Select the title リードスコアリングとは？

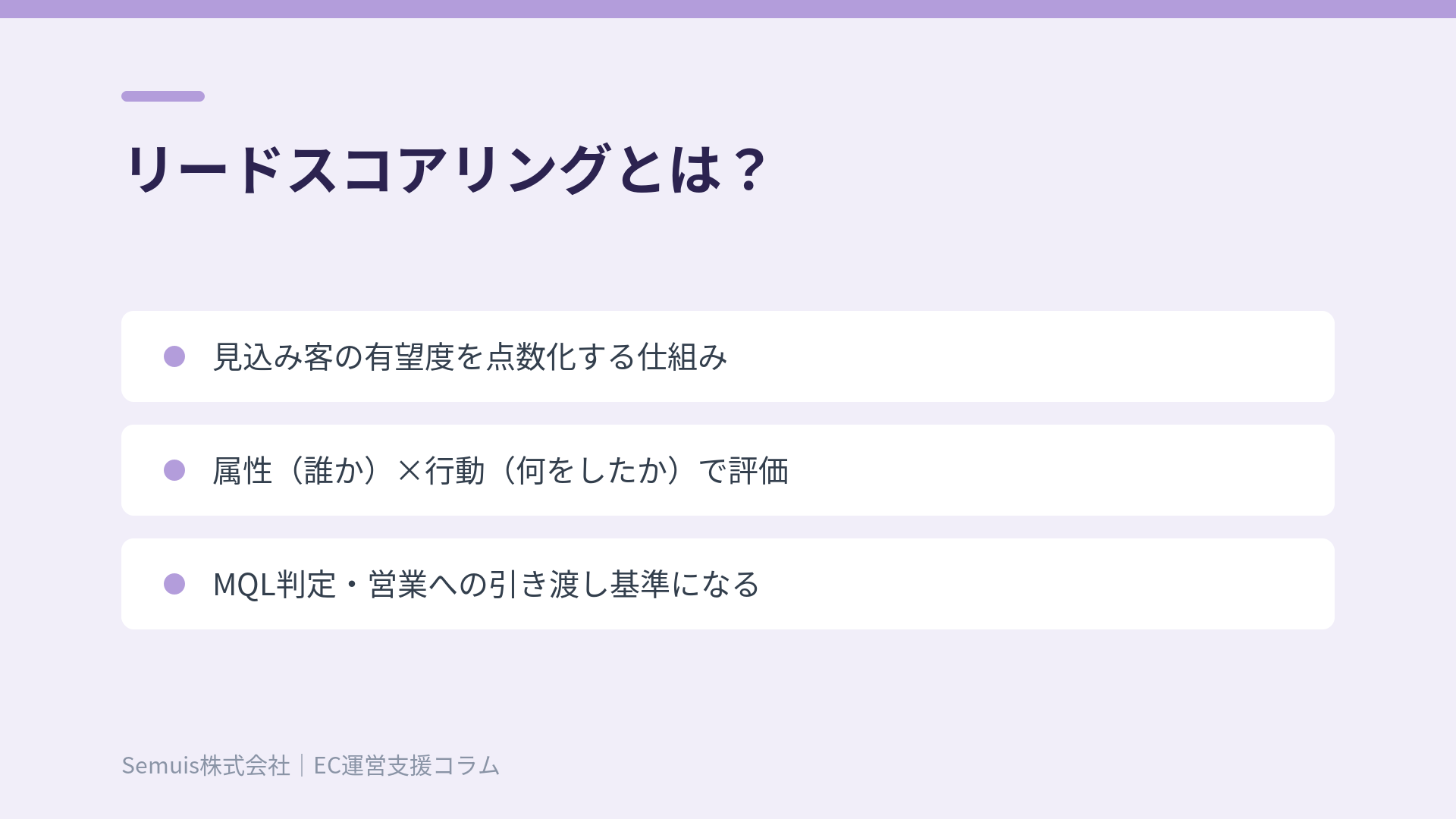(446, 168)
